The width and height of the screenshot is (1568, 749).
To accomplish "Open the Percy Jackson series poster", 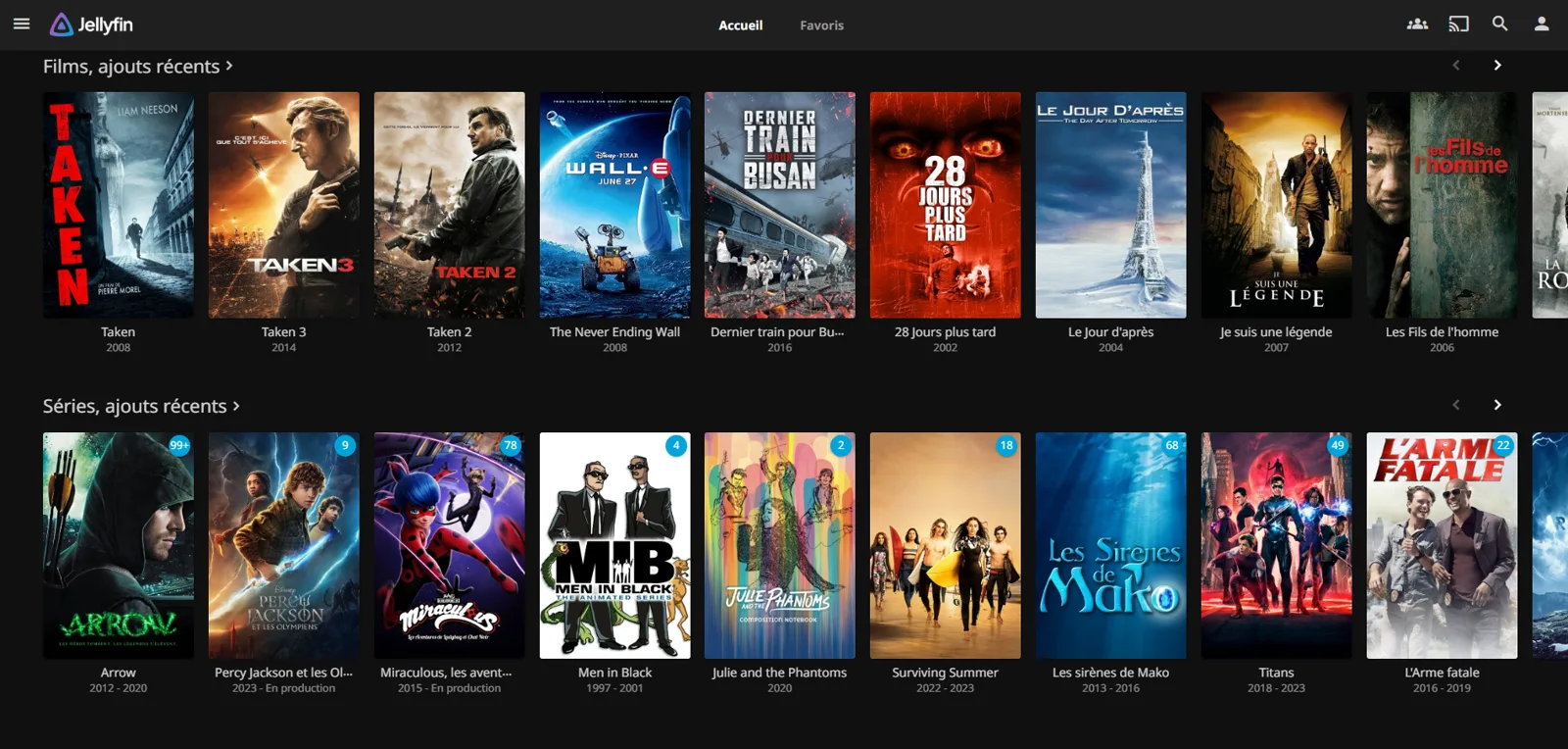I will 284,545.
